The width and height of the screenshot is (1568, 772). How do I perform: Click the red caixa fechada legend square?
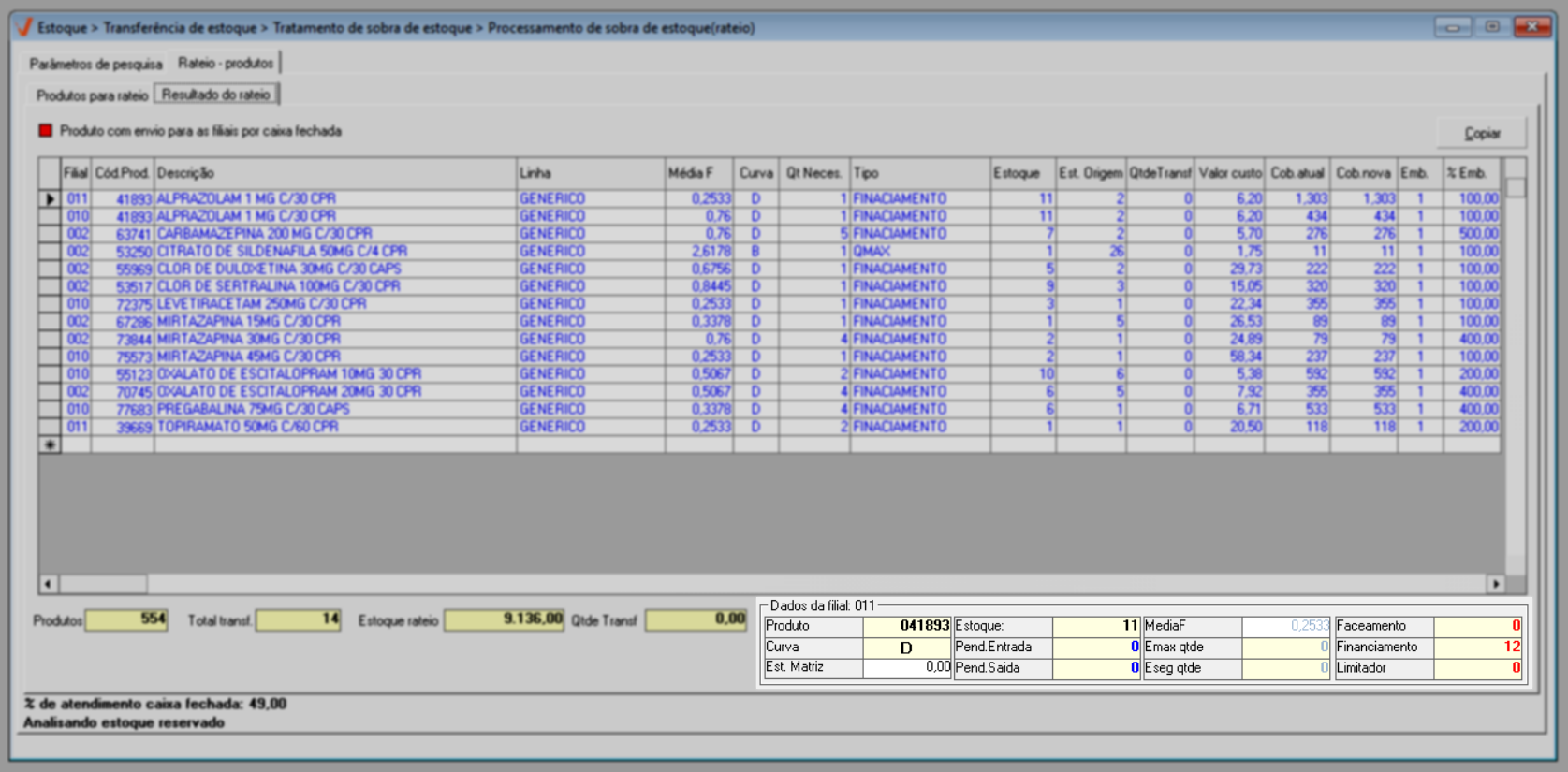coord(45,131)
